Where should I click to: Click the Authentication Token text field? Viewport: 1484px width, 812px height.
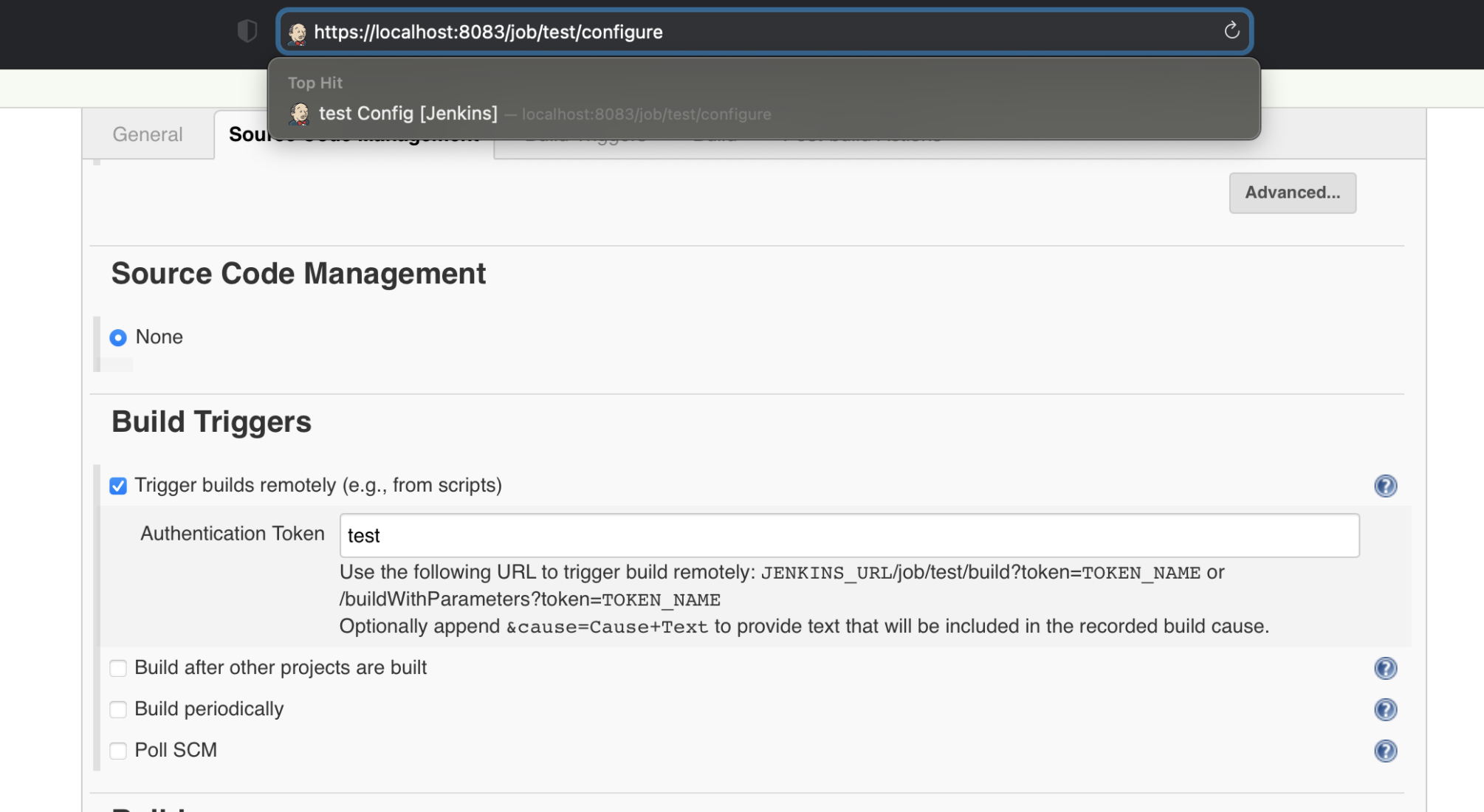pyautogui.click(x=849, y=535)
